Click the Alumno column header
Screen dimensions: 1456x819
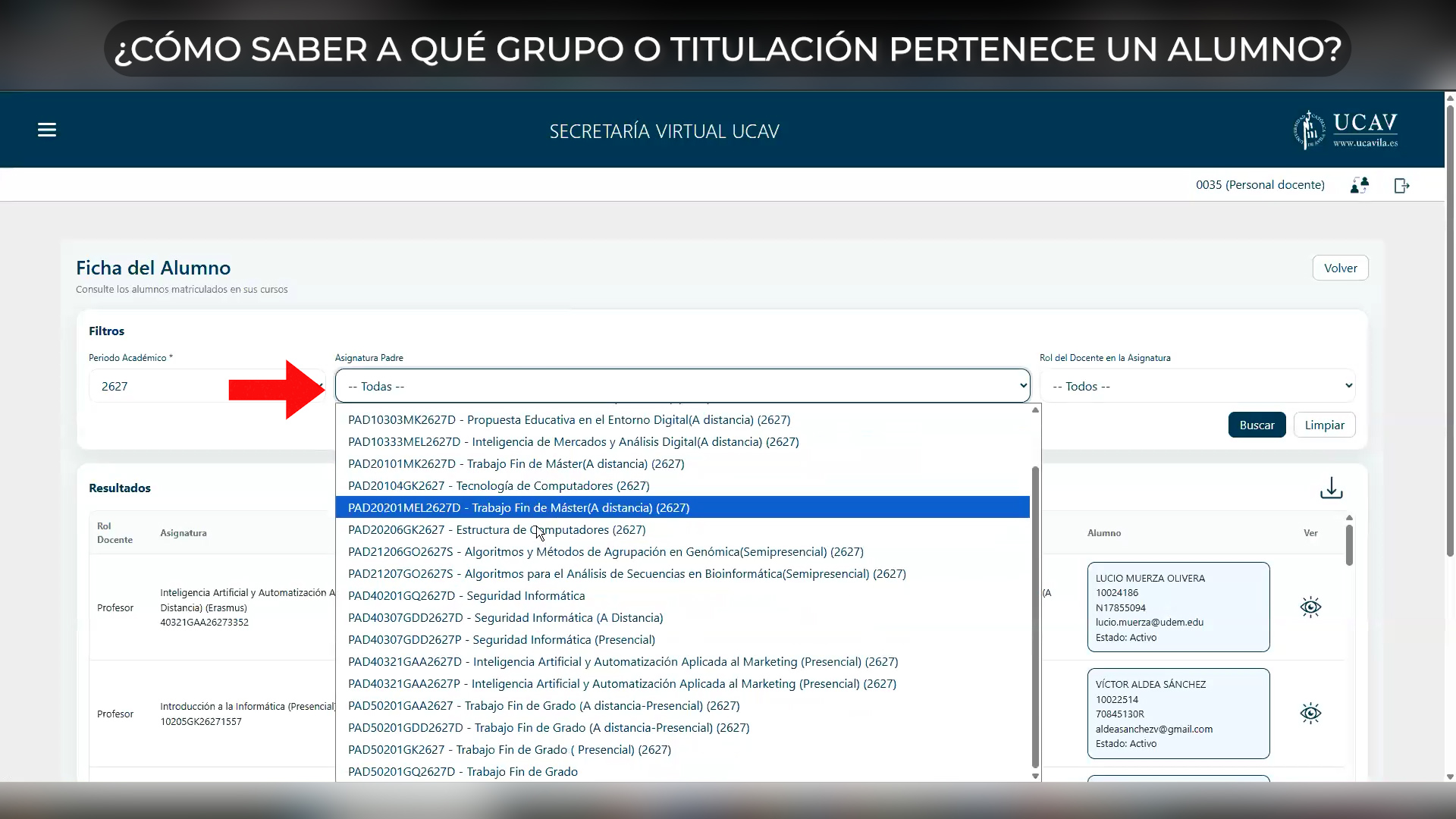(1104, 533)
